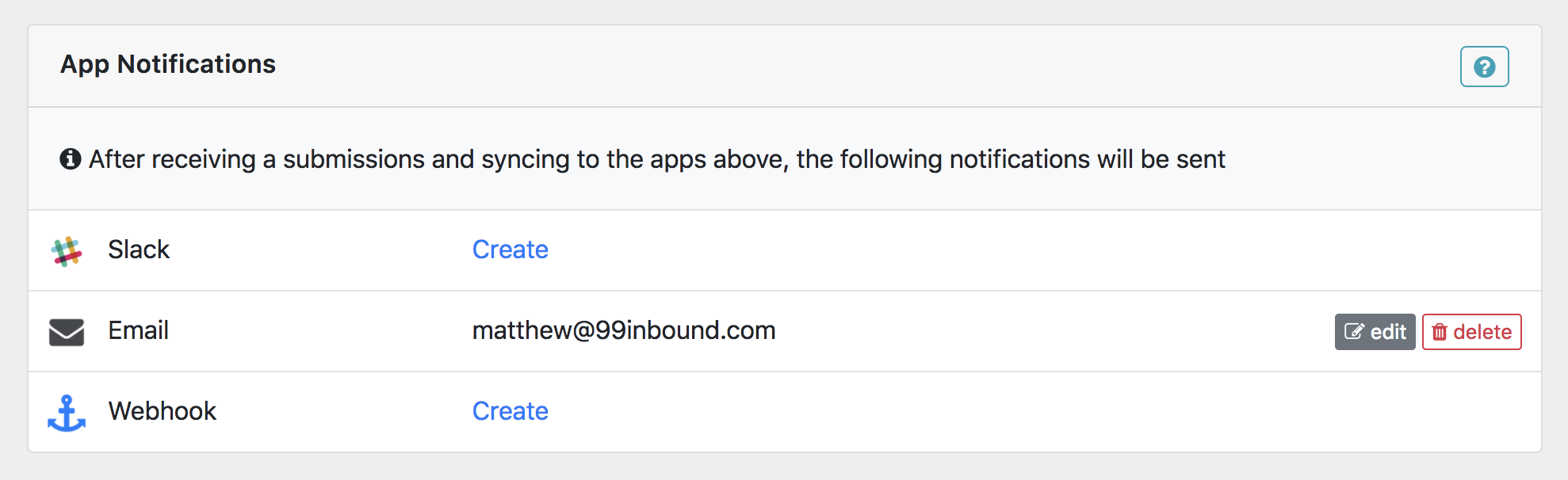1568x480 pixels.
Task: Click the App Notifications heading
Action: (168, 64)
